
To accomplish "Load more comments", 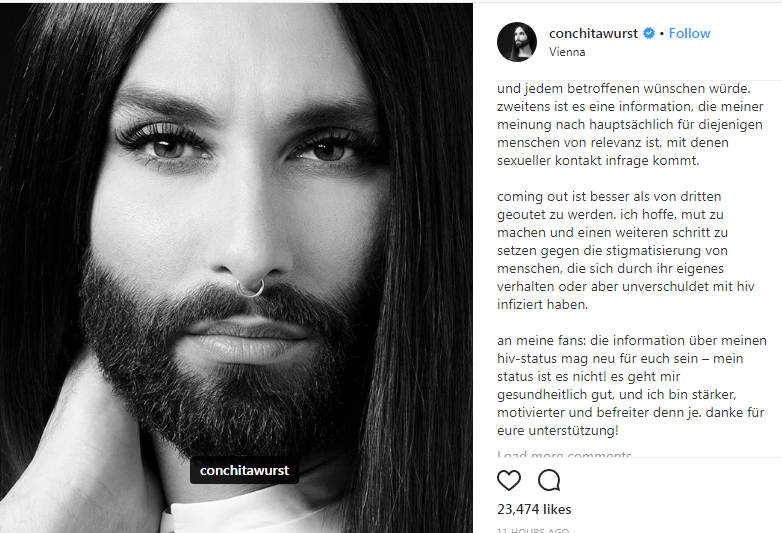I will click(564, 454).
